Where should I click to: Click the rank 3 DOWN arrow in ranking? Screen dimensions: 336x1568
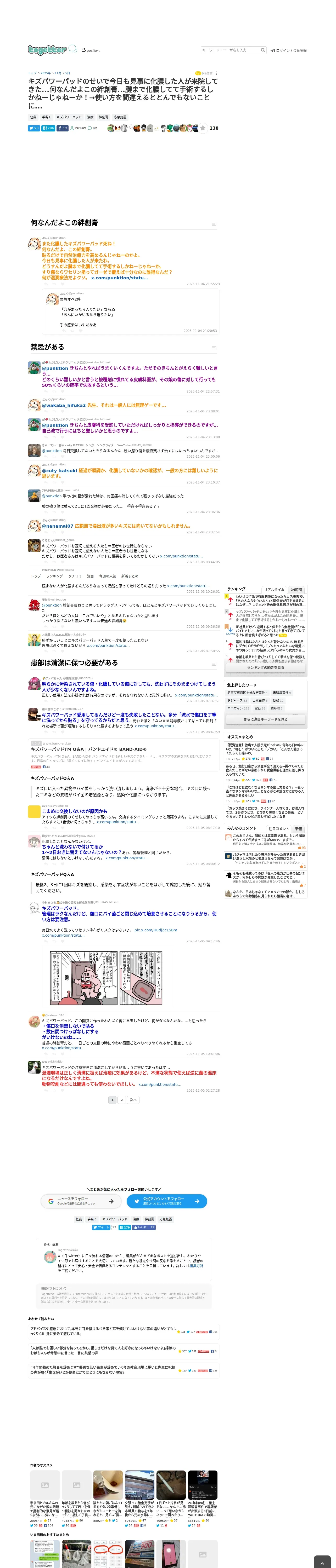pyautogui.click(x=230, y=631)
